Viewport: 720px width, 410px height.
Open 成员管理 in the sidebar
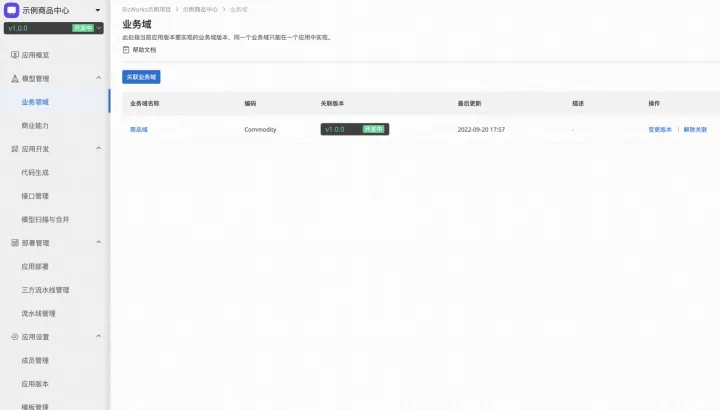(35, 360)
